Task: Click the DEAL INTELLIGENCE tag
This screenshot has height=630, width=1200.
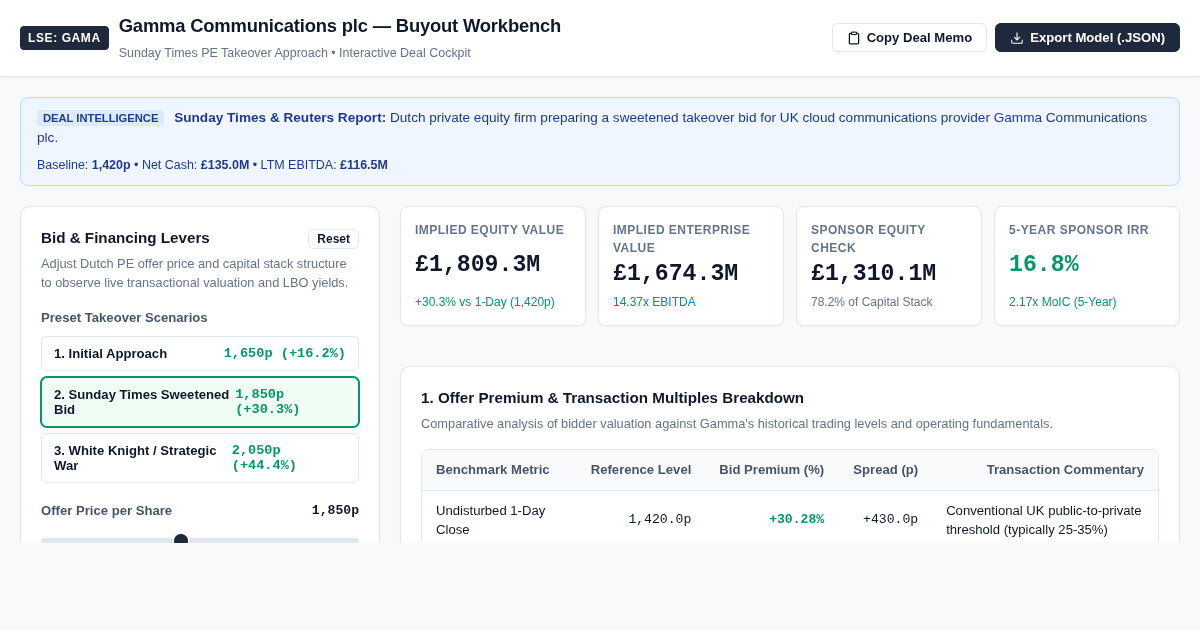Action: 100,118
